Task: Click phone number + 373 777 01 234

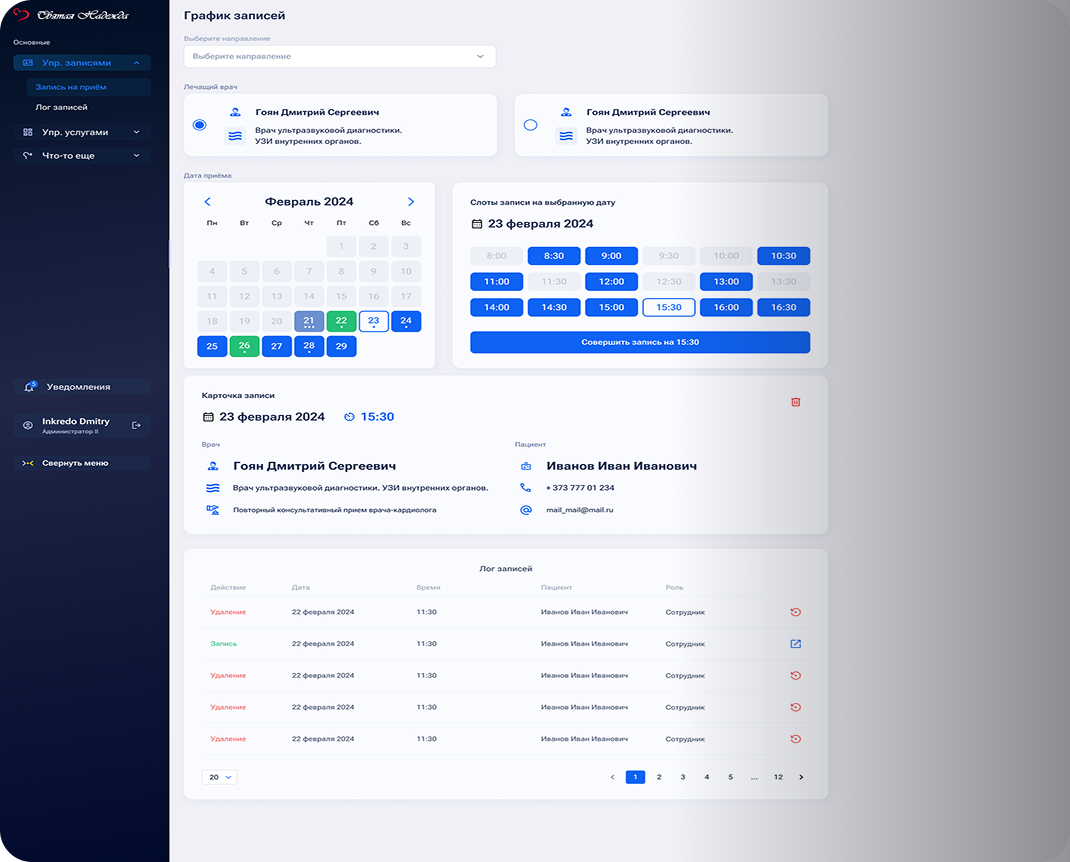Action: point(580,488)
